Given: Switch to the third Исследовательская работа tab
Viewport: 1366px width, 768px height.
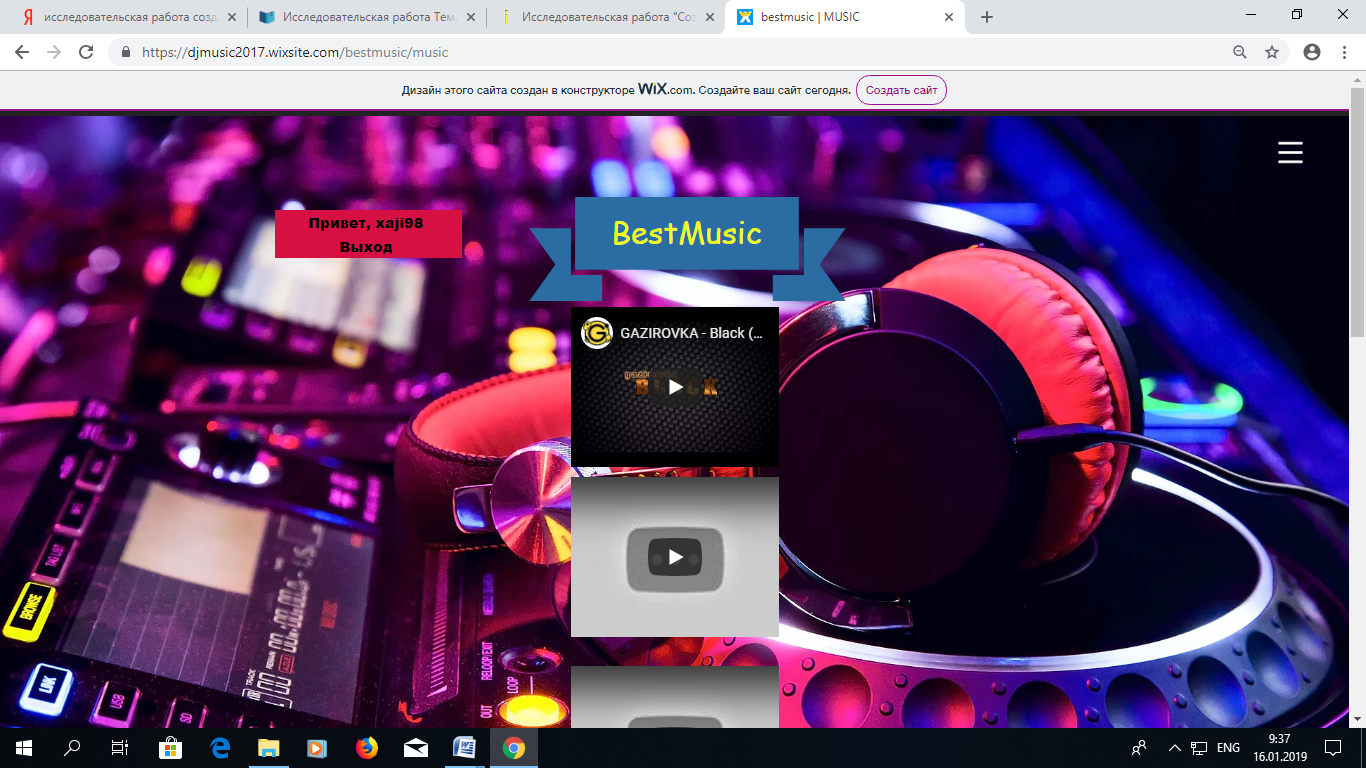Looking at the screenshot, I should [606, 17].
